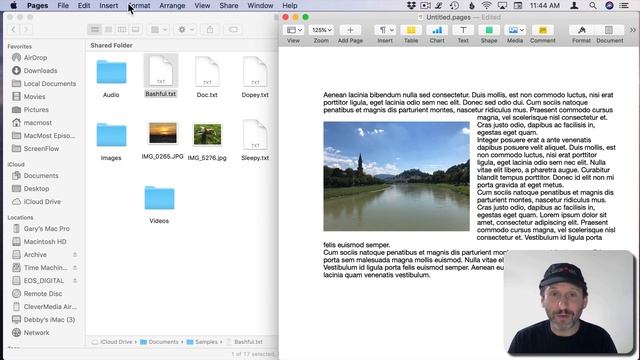Open Finder group-by dropdown
640x360 pixels.
pos(159,29)
